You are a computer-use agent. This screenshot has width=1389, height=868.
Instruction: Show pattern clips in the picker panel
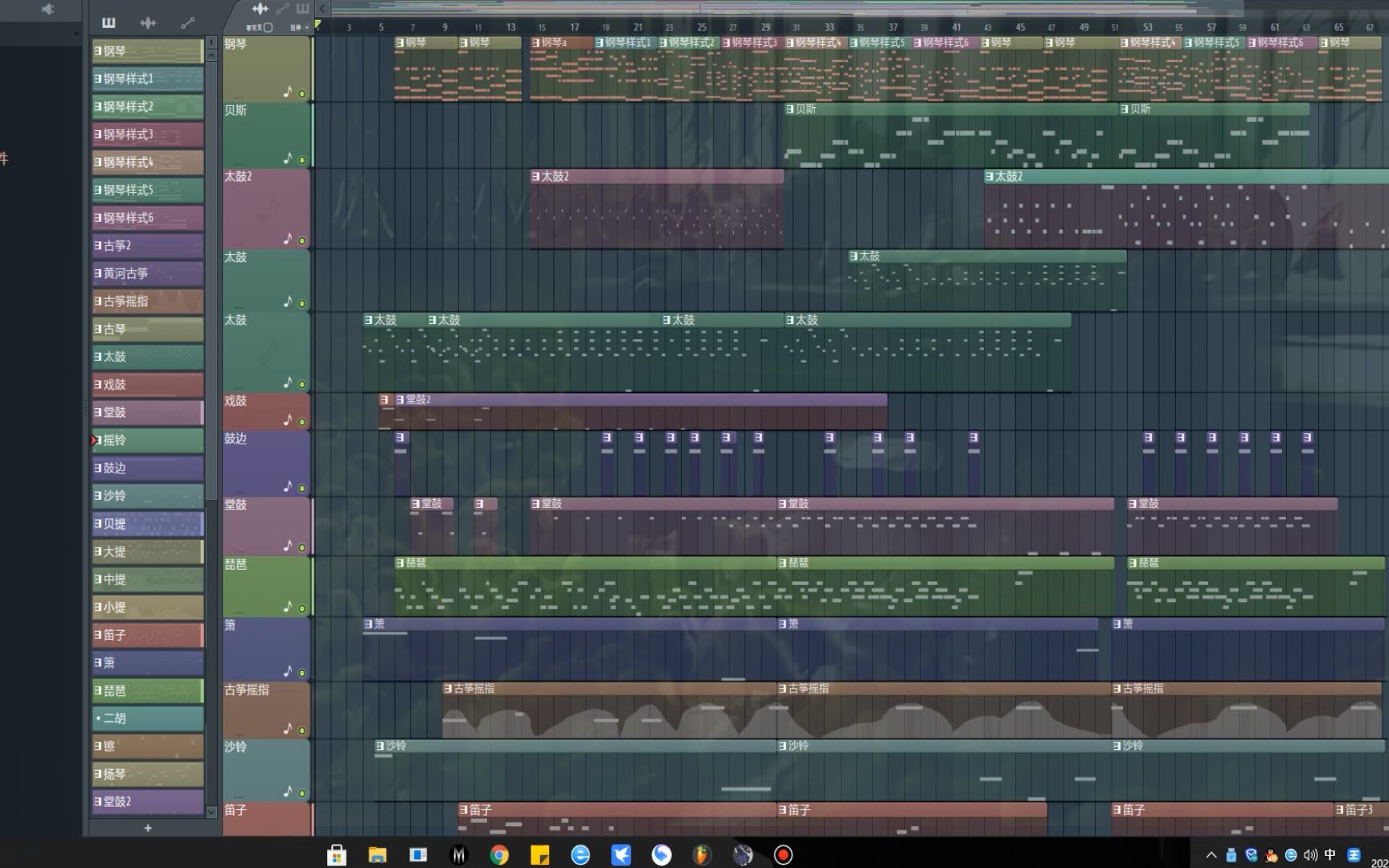pyautogui.click(x=109, y=23)
